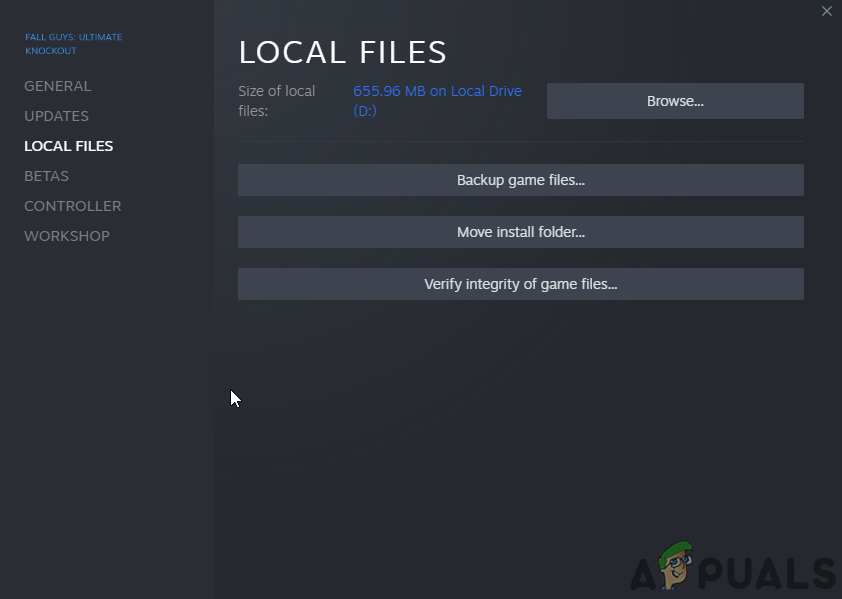Verify integrity of game files
Screen dimensions: 842x599
[520, 284]
